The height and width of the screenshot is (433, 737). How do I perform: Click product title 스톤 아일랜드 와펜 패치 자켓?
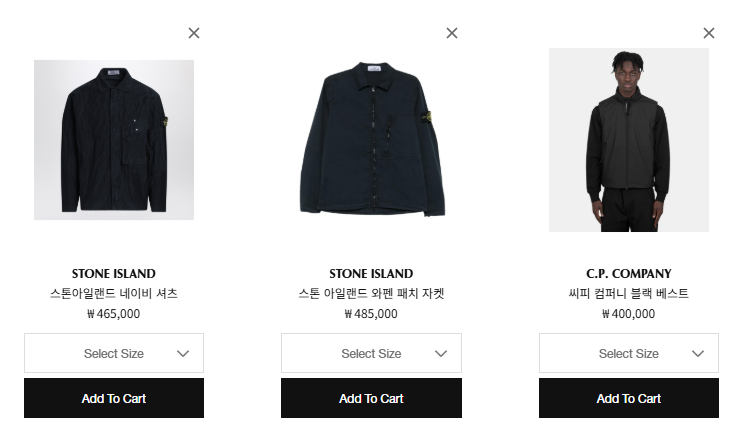coord(371,293)
